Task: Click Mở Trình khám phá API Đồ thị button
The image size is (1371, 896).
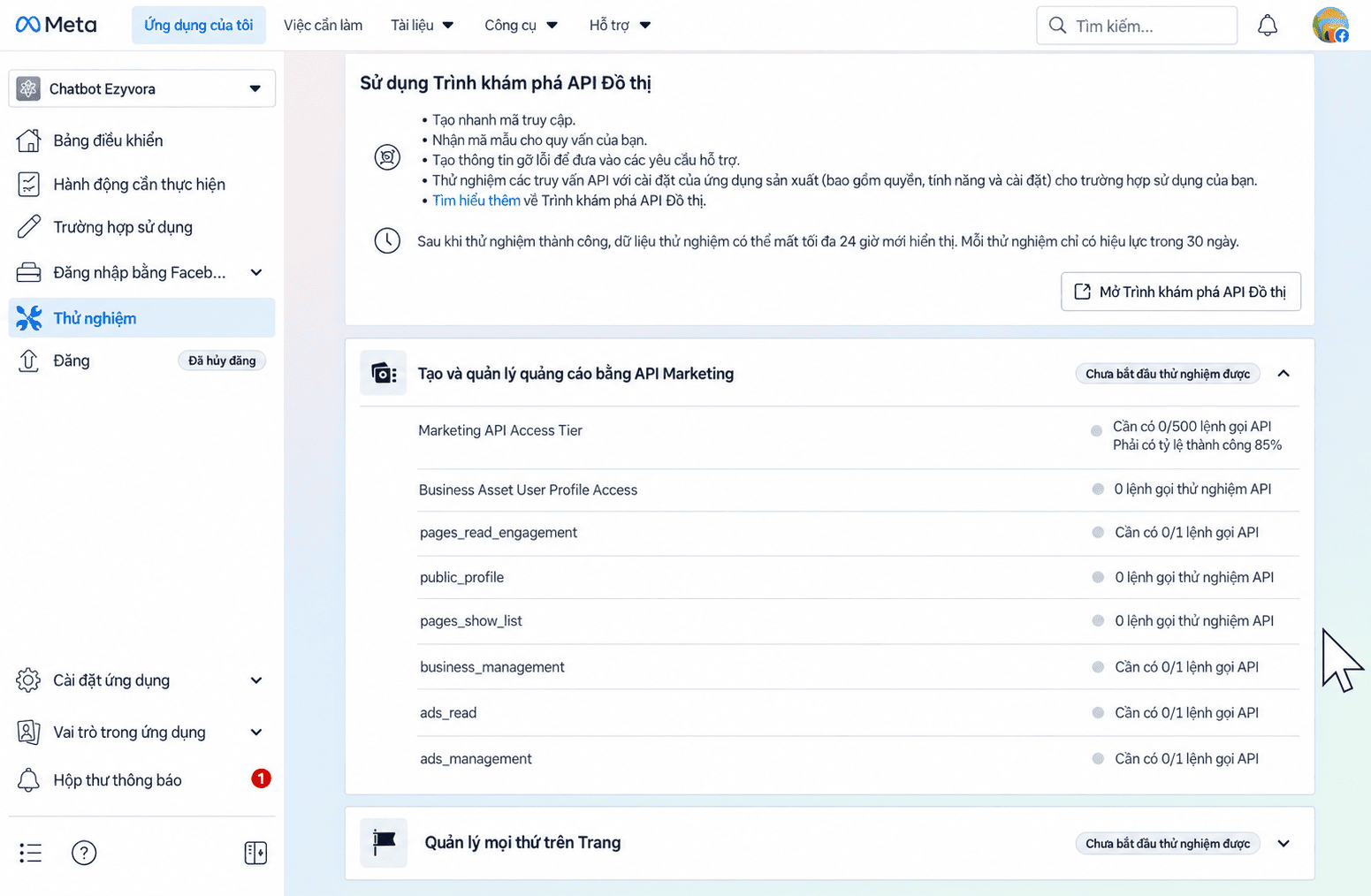Action: (1180, 292)
